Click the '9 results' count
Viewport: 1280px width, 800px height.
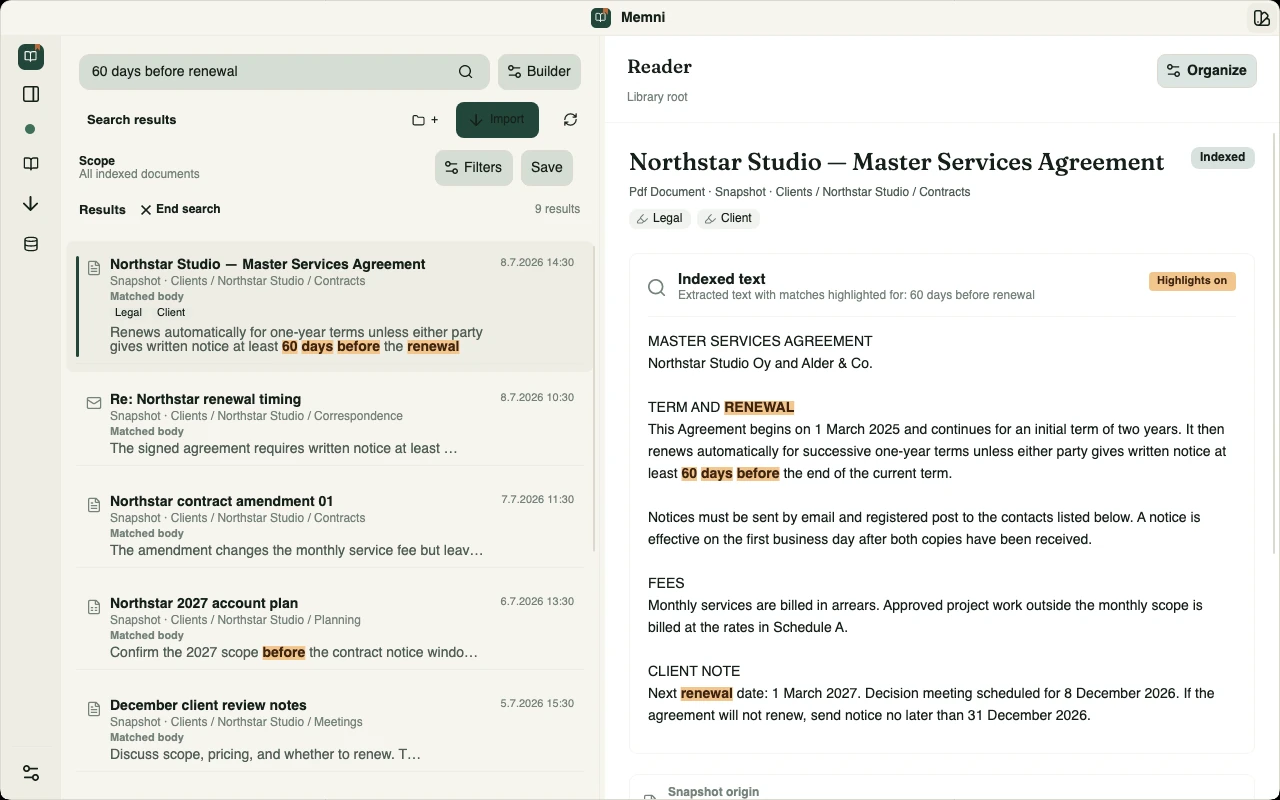[557, 210]
